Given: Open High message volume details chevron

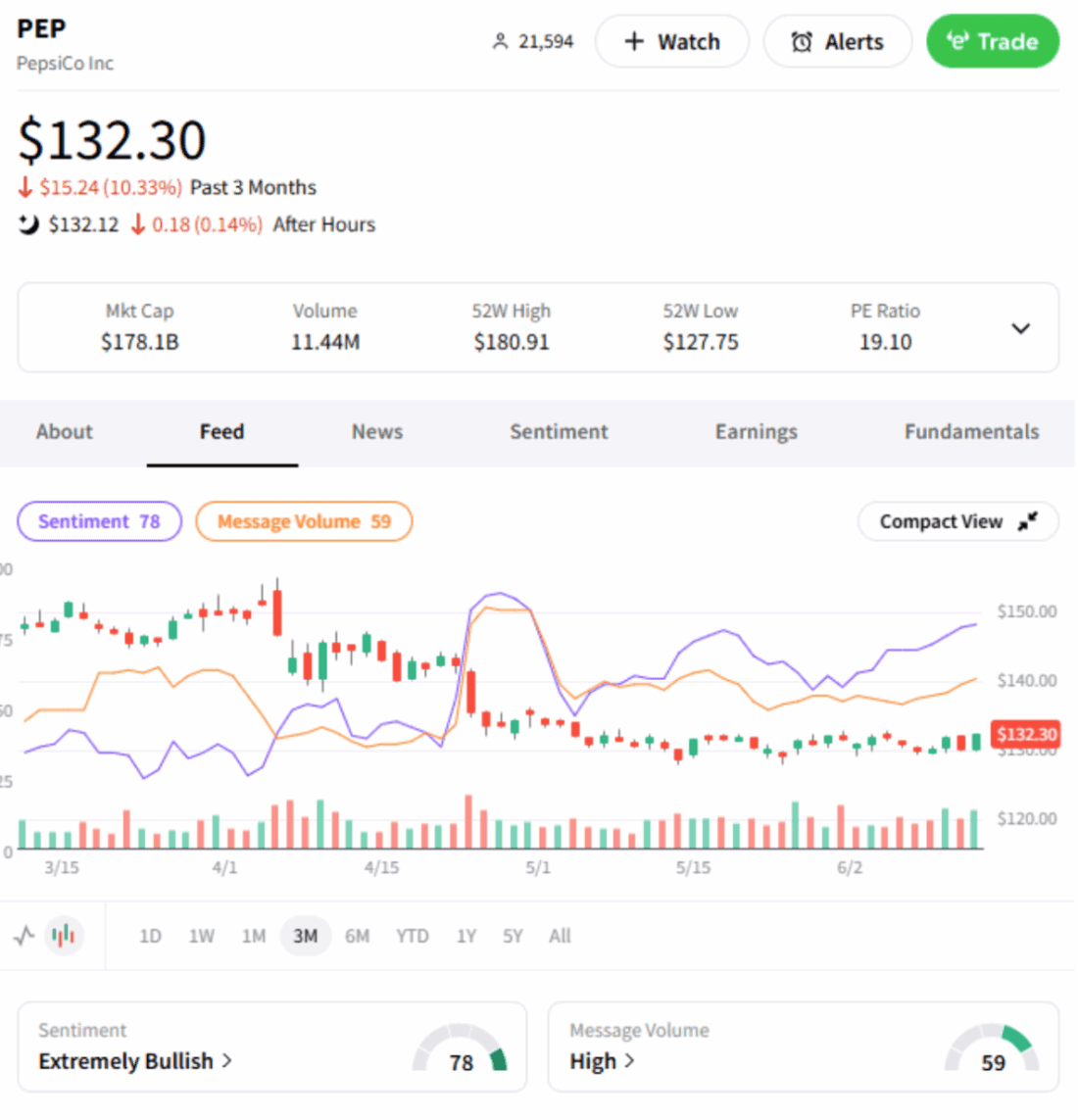Looking at the screenshot, I should pos(629,1060).
